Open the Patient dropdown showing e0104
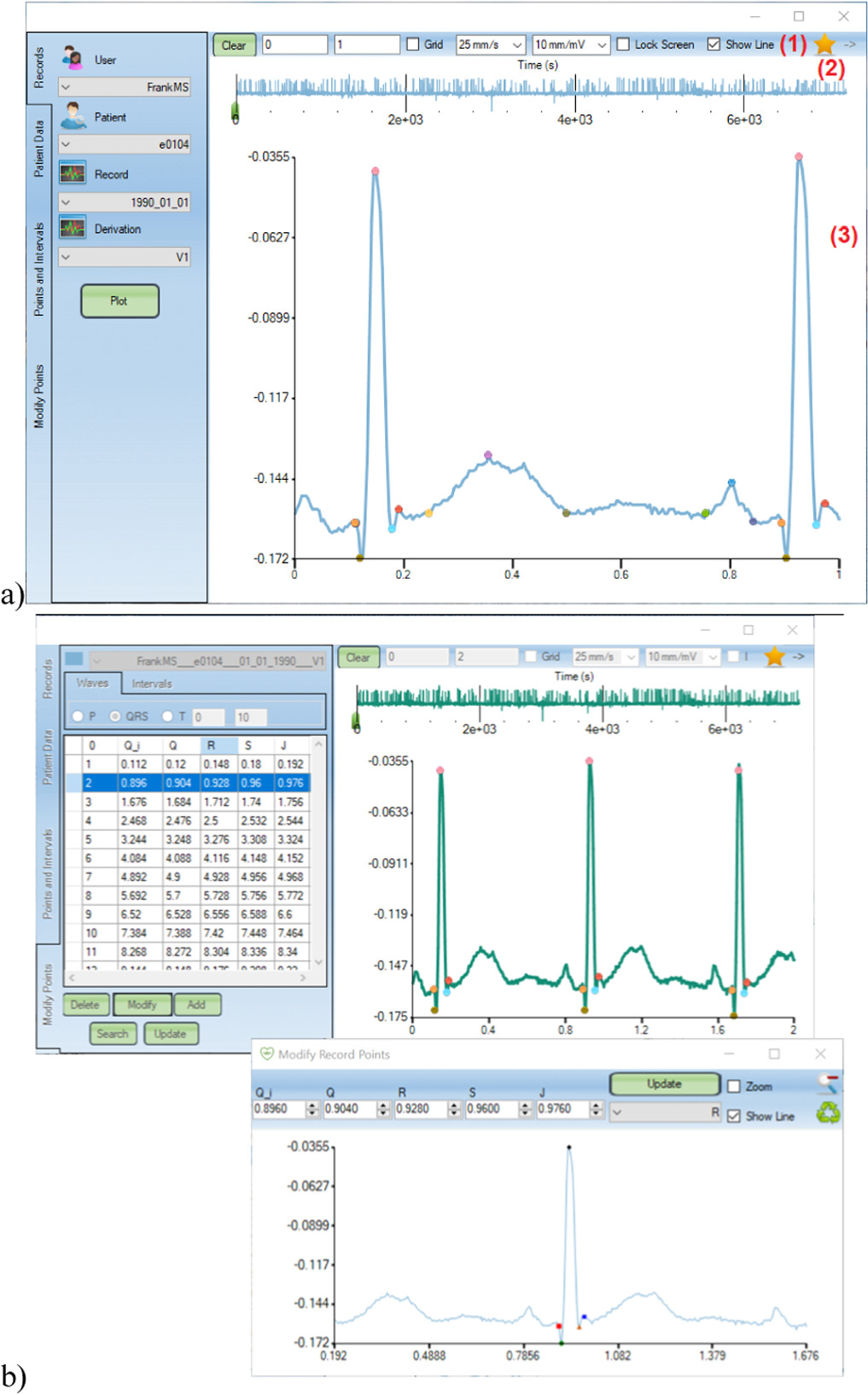 [x=125, y=144]
